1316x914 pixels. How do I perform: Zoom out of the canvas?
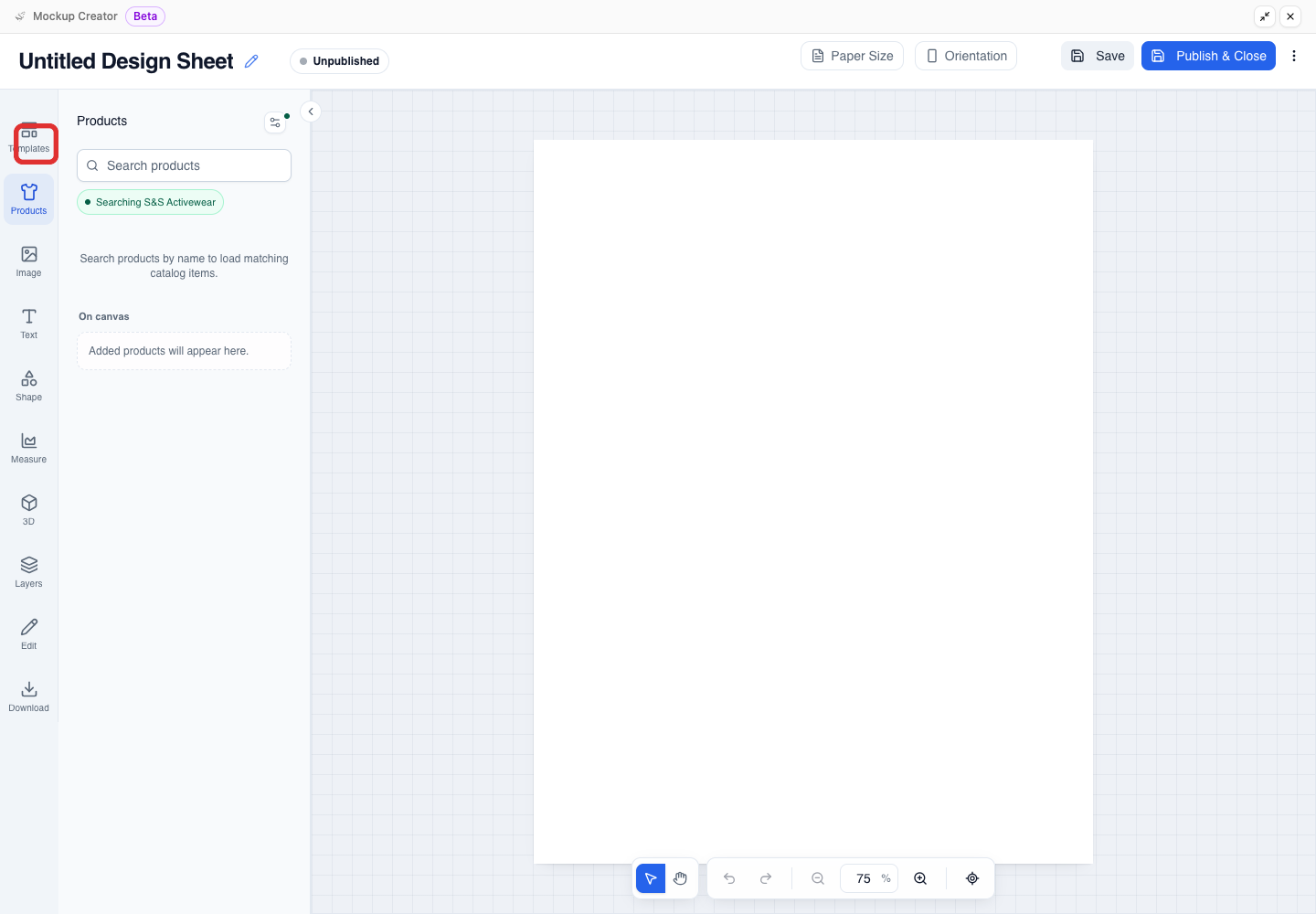818,878
